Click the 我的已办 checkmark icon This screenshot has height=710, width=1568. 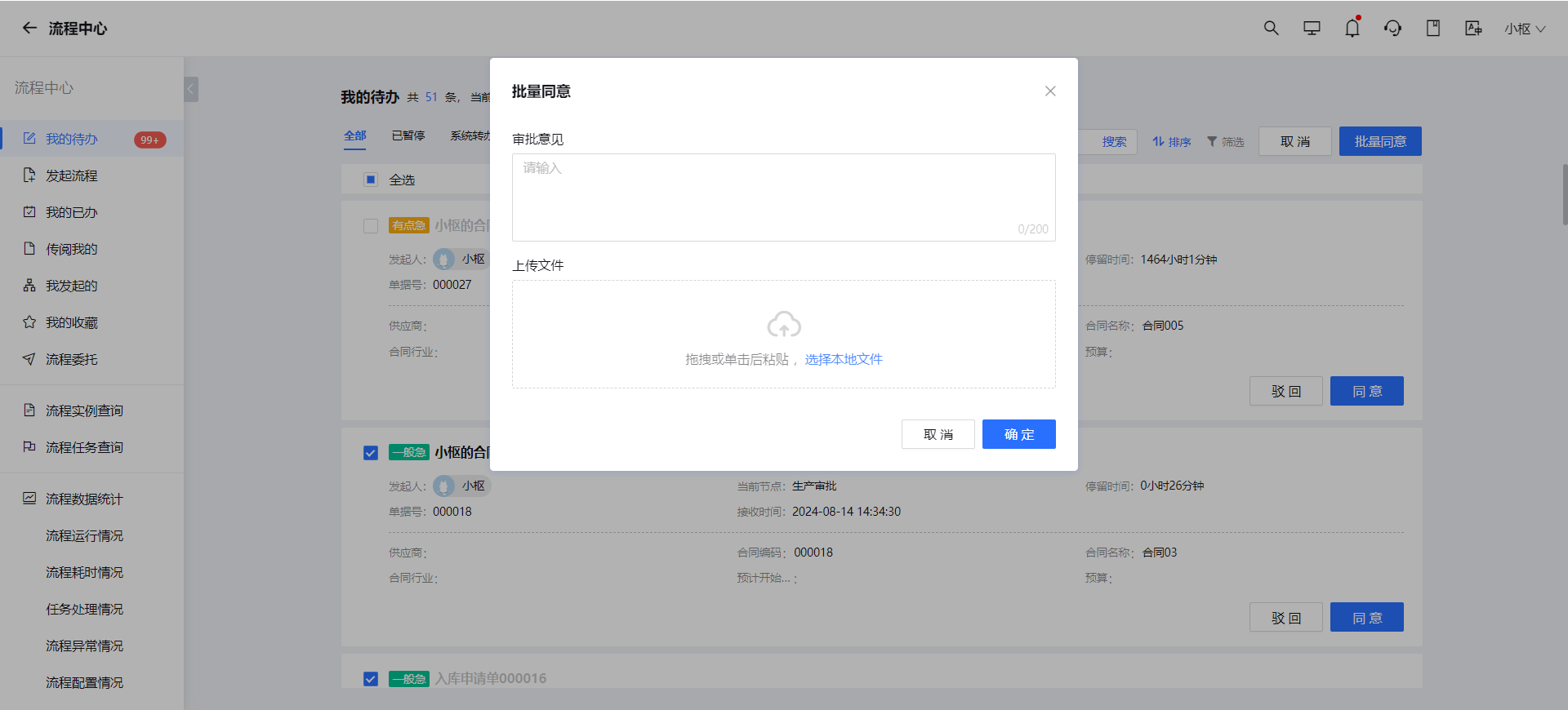pos(29,211)
